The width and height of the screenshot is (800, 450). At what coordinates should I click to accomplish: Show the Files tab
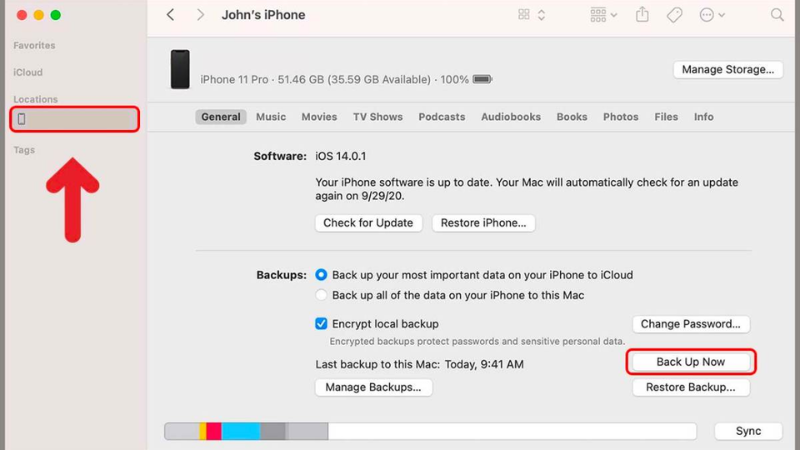pos(666,117)
